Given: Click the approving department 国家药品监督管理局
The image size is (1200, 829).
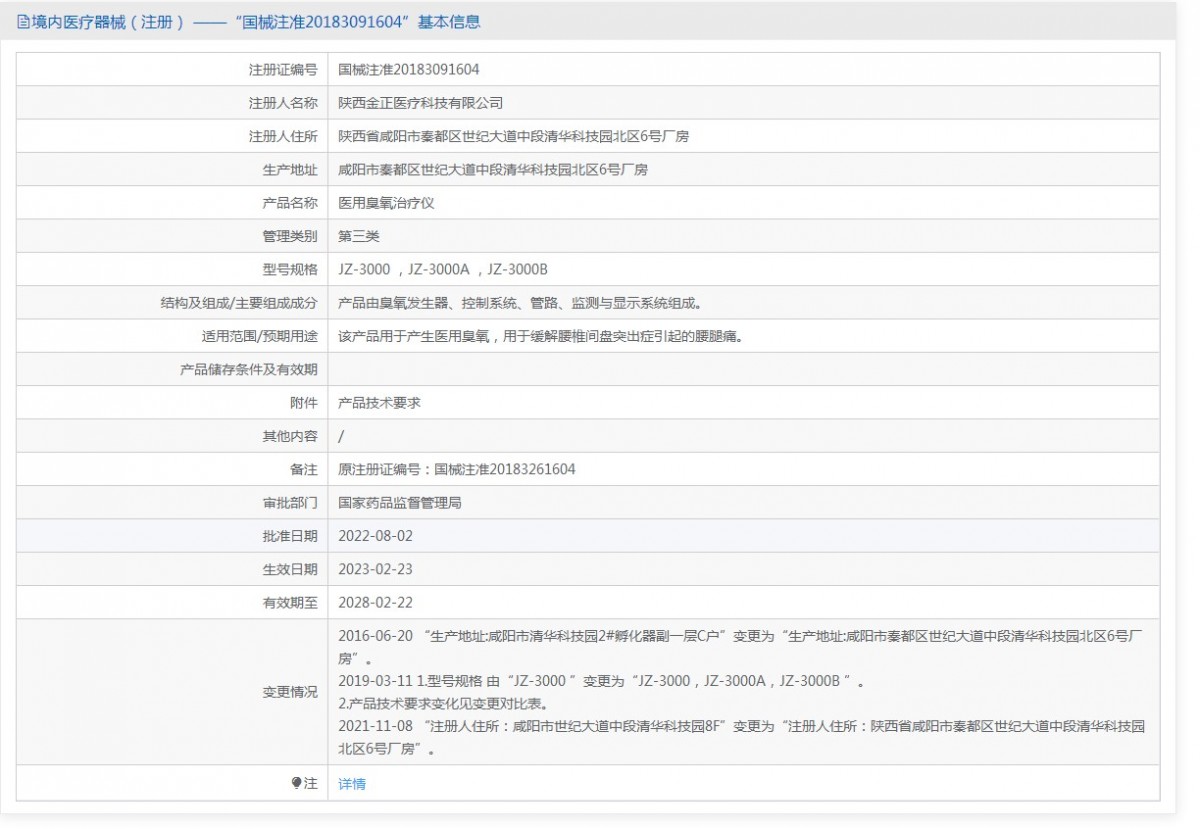Looking at the screenshot, I should click(x=400, y=503).
